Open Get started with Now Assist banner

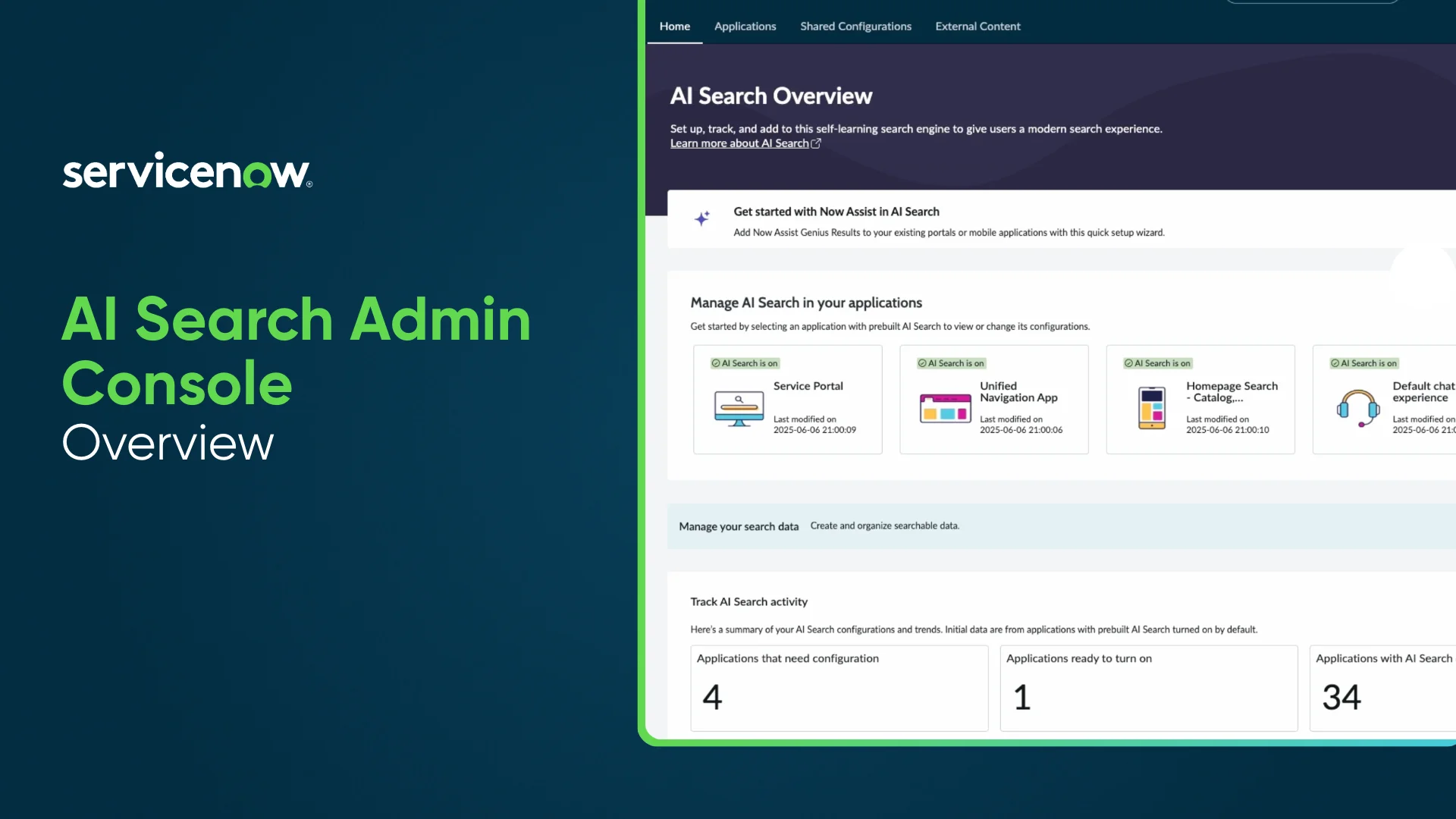836,212
